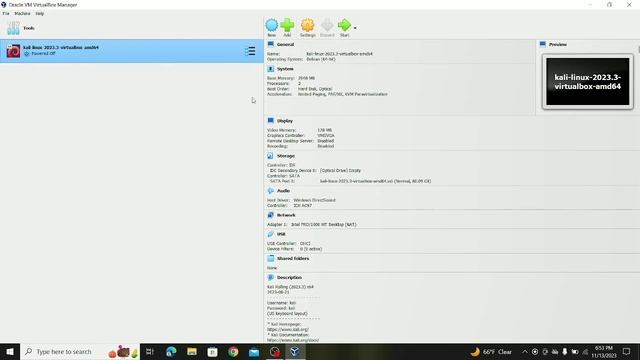Click the Adapter 1 Intel PRO/1000 entry

tap(312, 224)
